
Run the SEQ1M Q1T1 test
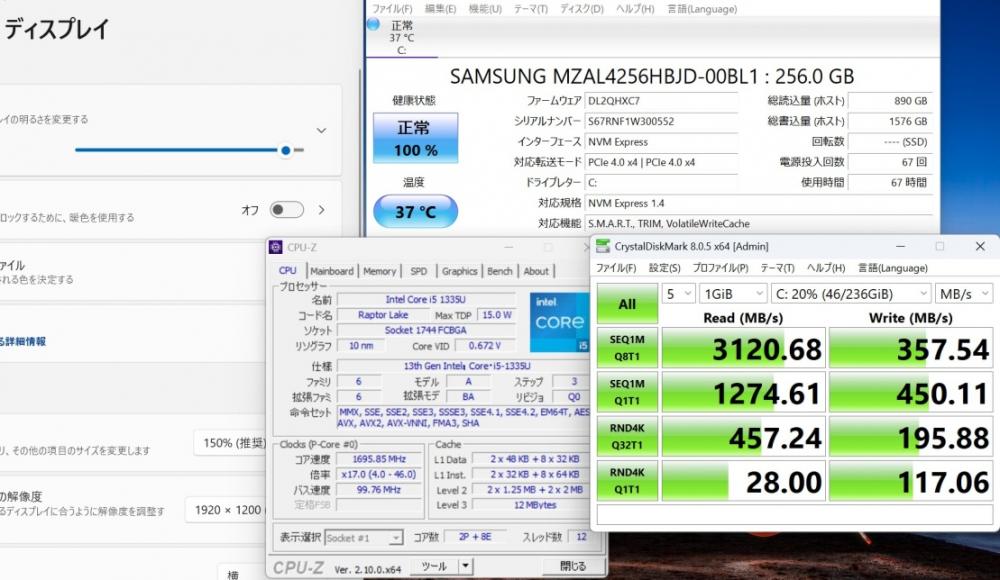pos(627,392)
